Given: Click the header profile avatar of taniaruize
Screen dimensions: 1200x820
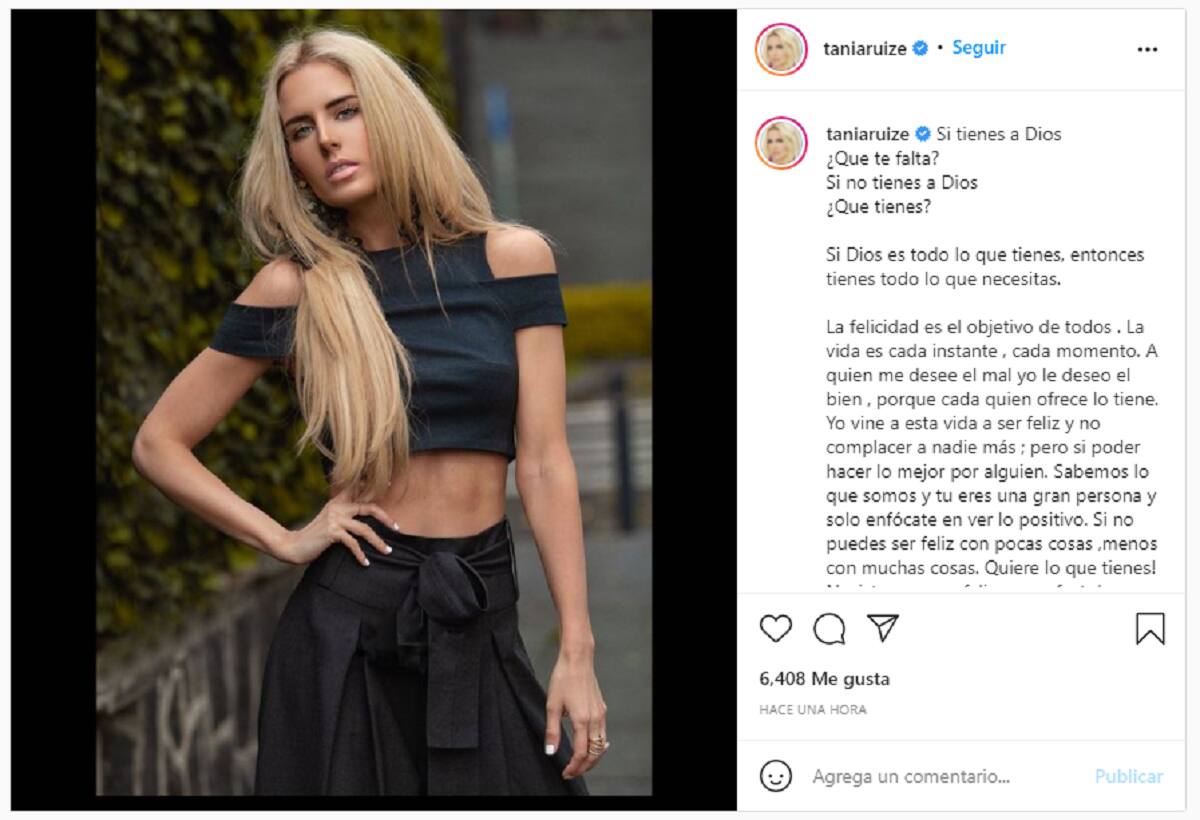Looking at the screenshot, I should pos(781,49).
